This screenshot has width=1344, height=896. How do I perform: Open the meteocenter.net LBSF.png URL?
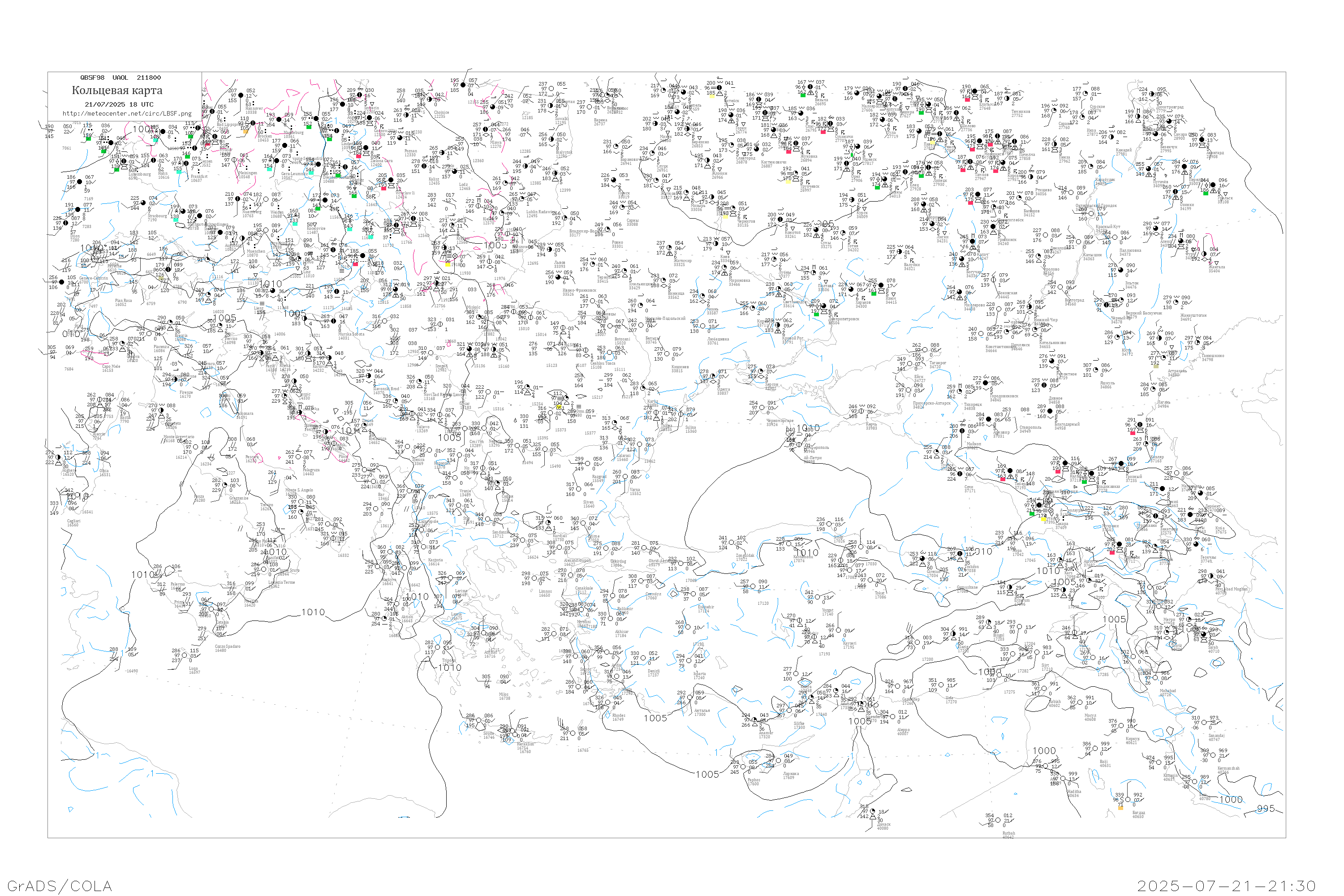click(126, 114)
